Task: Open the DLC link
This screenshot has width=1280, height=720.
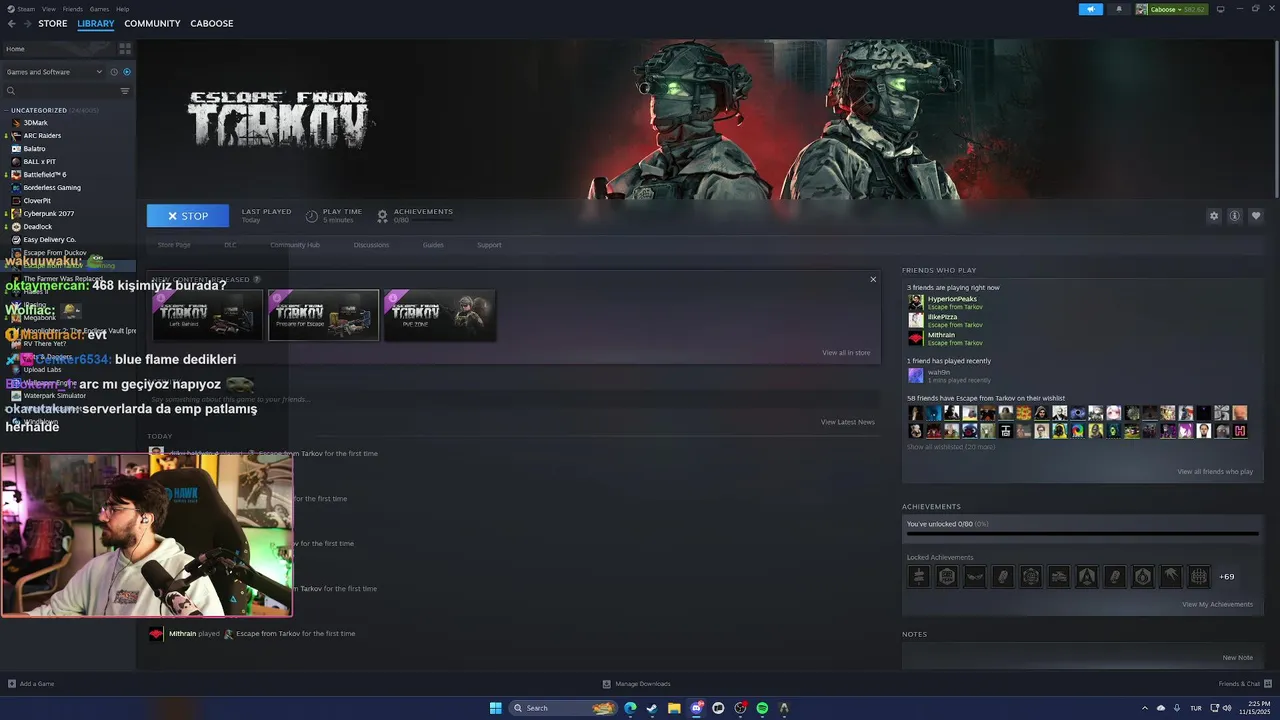Action: click(x=230, y=245)
